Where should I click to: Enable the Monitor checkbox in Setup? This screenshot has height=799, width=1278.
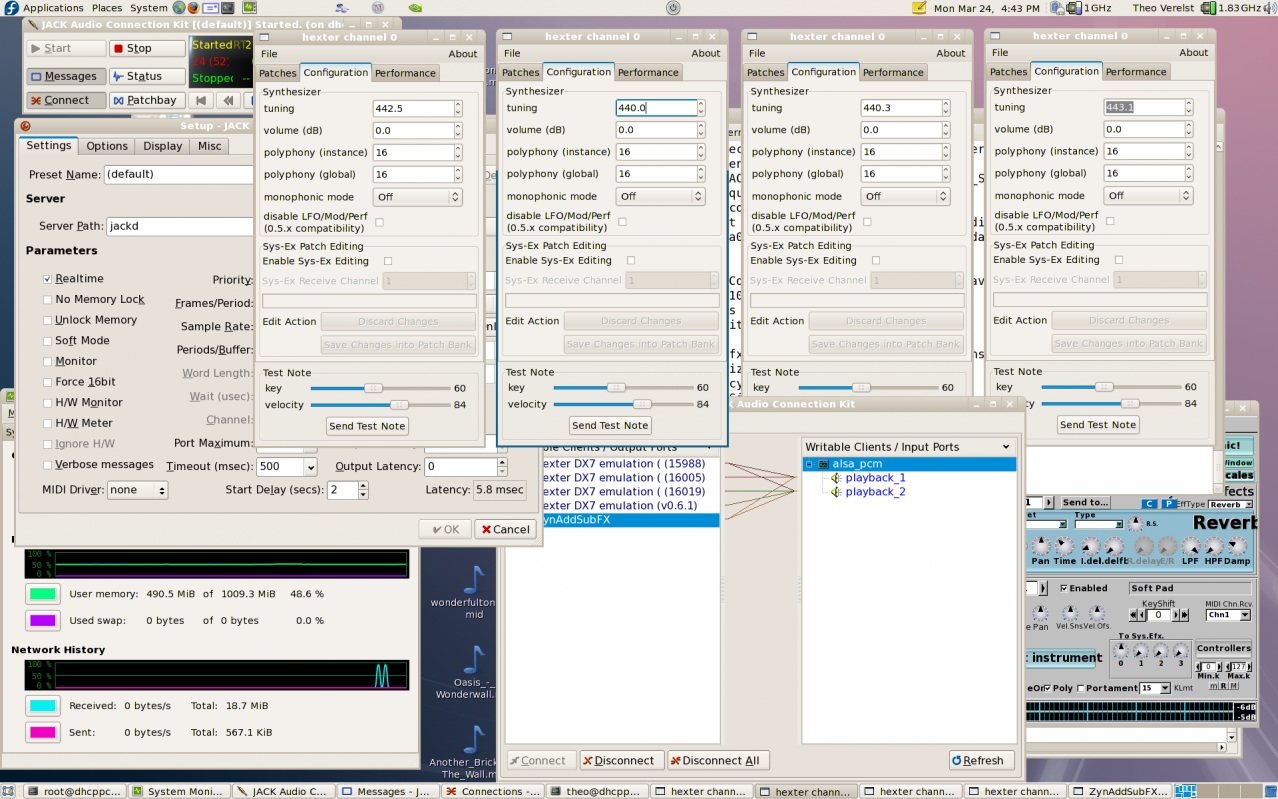[x=48, y=361]
